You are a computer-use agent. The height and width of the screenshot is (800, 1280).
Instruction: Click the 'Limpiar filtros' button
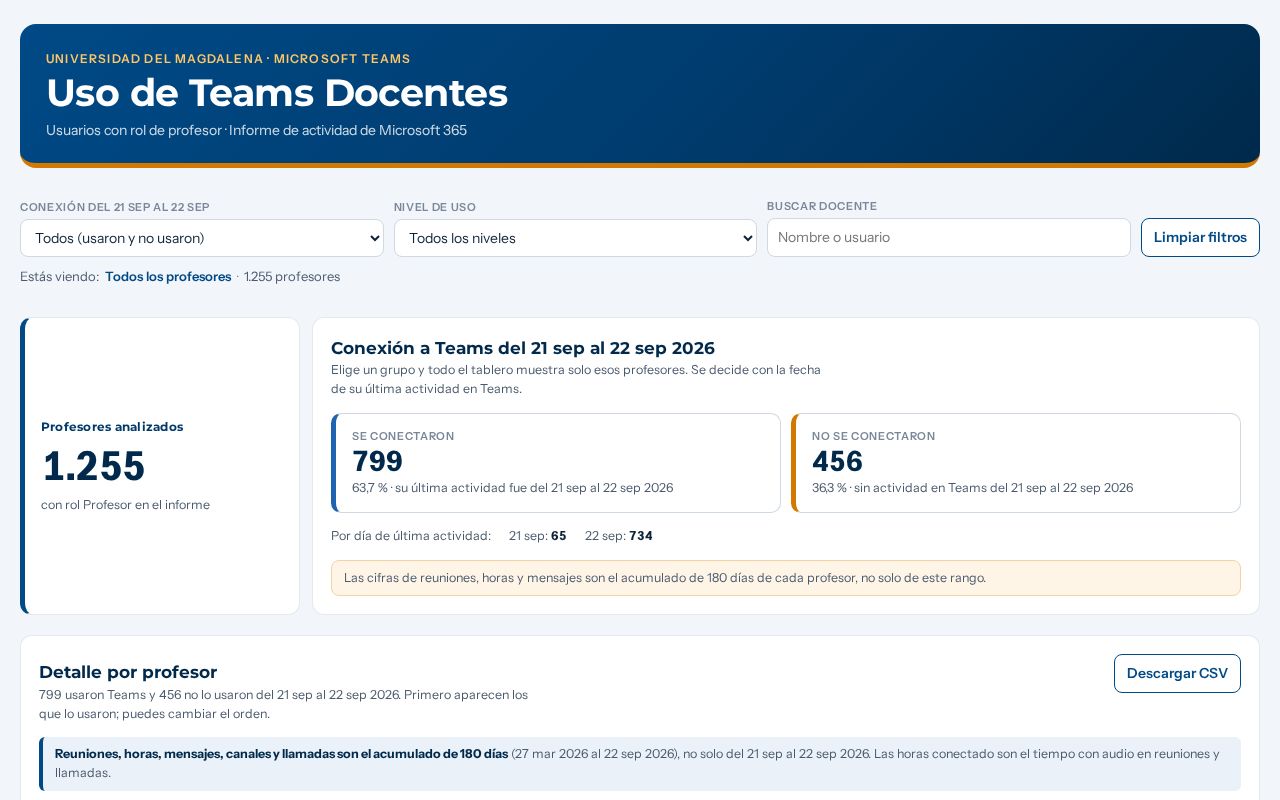click(x=1200, y=237)
